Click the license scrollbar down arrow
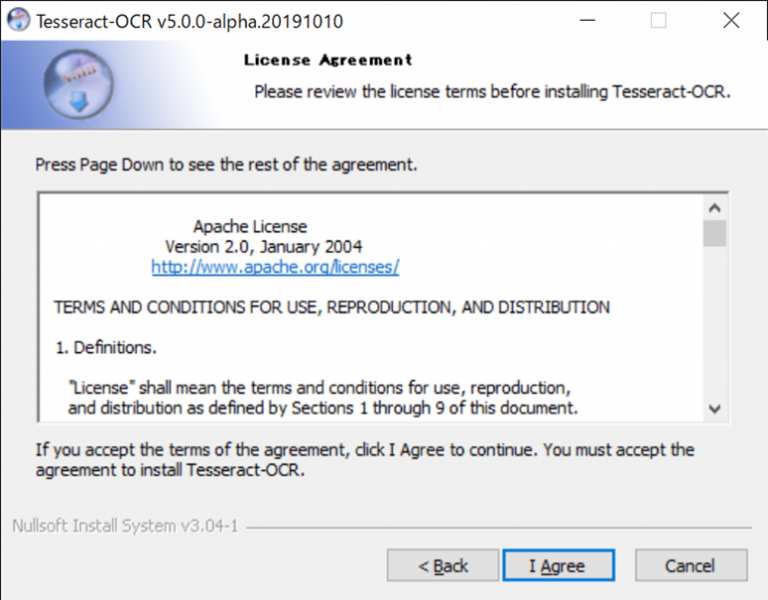Screen dimensions: 768x600 click(x=714, y=408)
